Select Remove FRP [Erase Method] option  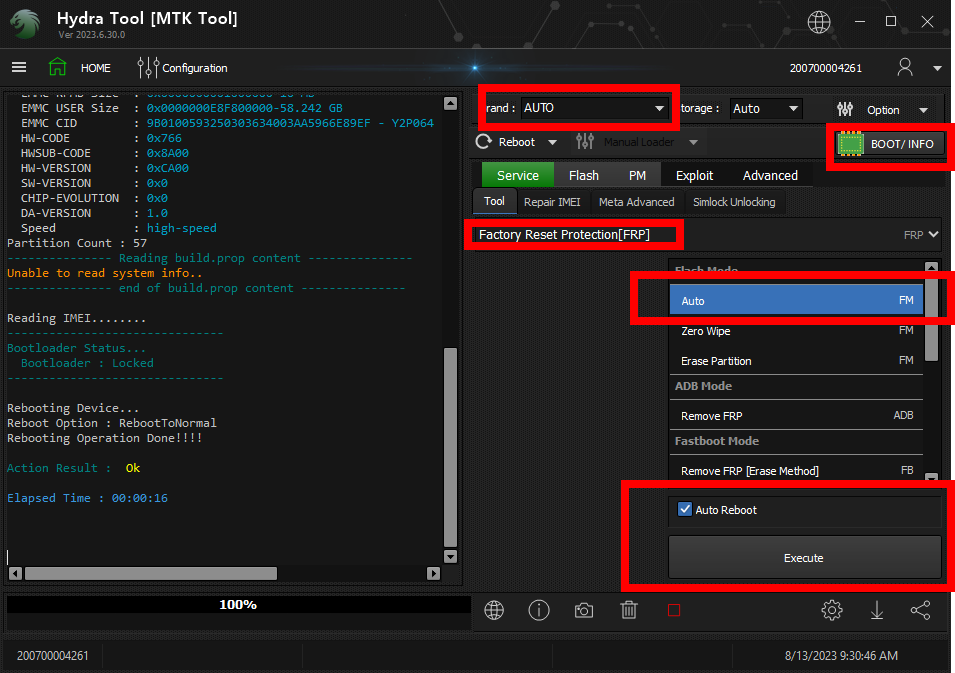[x=796, y=471]
